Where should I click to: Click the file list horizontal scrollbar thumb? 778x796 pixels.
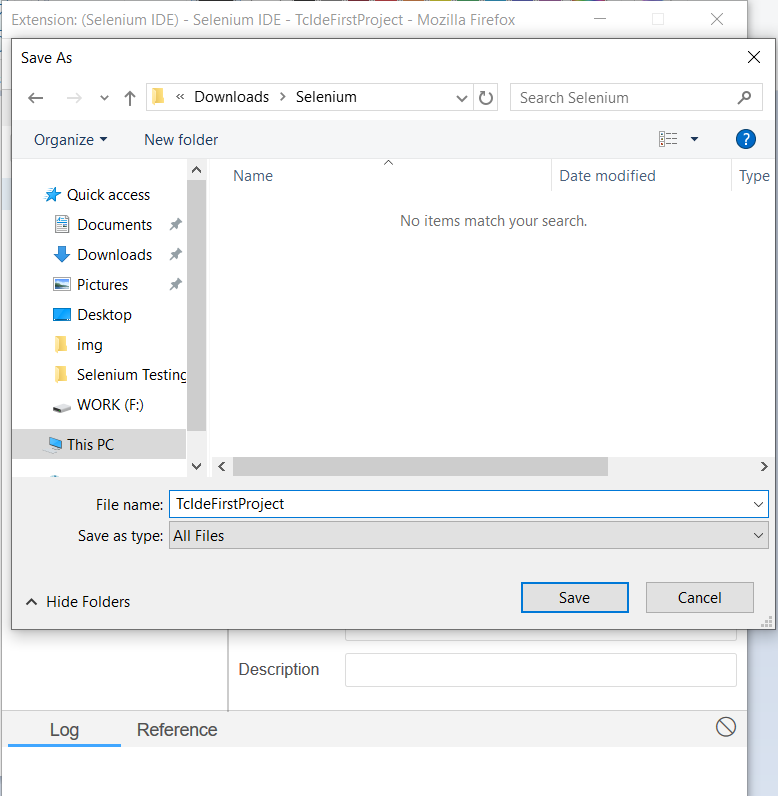tap(420, 467)
